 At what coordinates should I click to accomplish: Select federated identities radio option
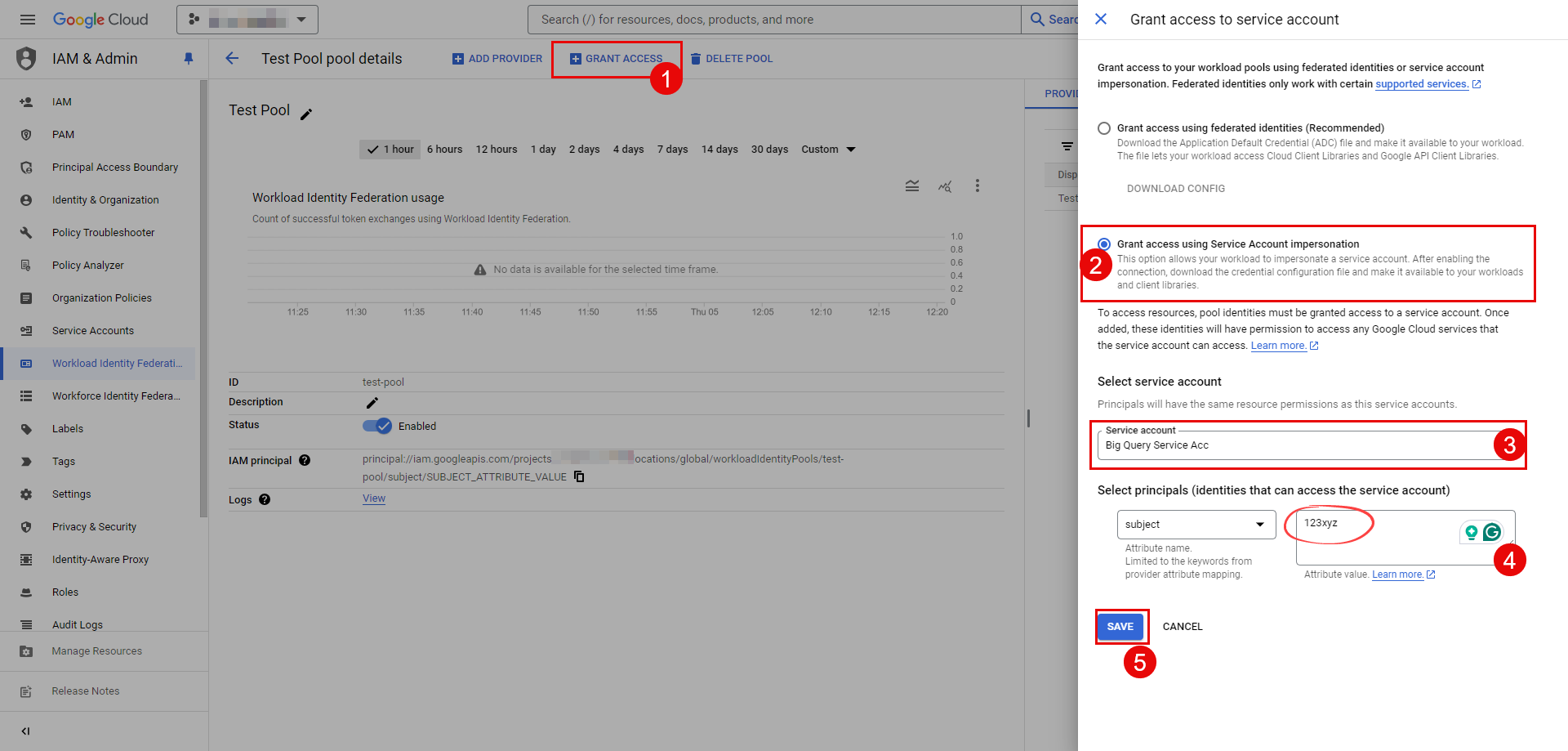point(1104,128)
